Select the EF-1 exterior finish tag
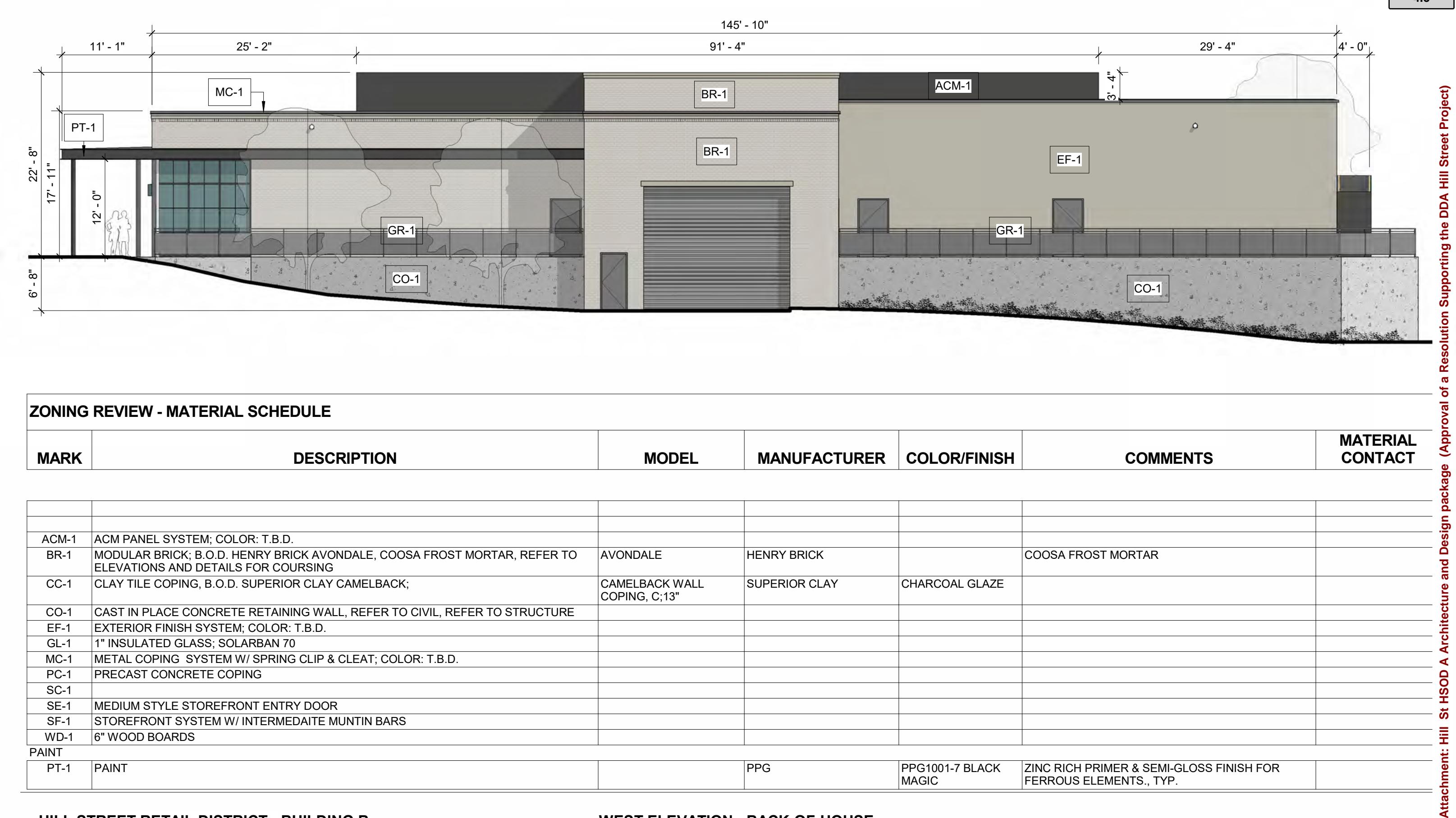Screen dimensions: 1456x818 [1069, 160]
